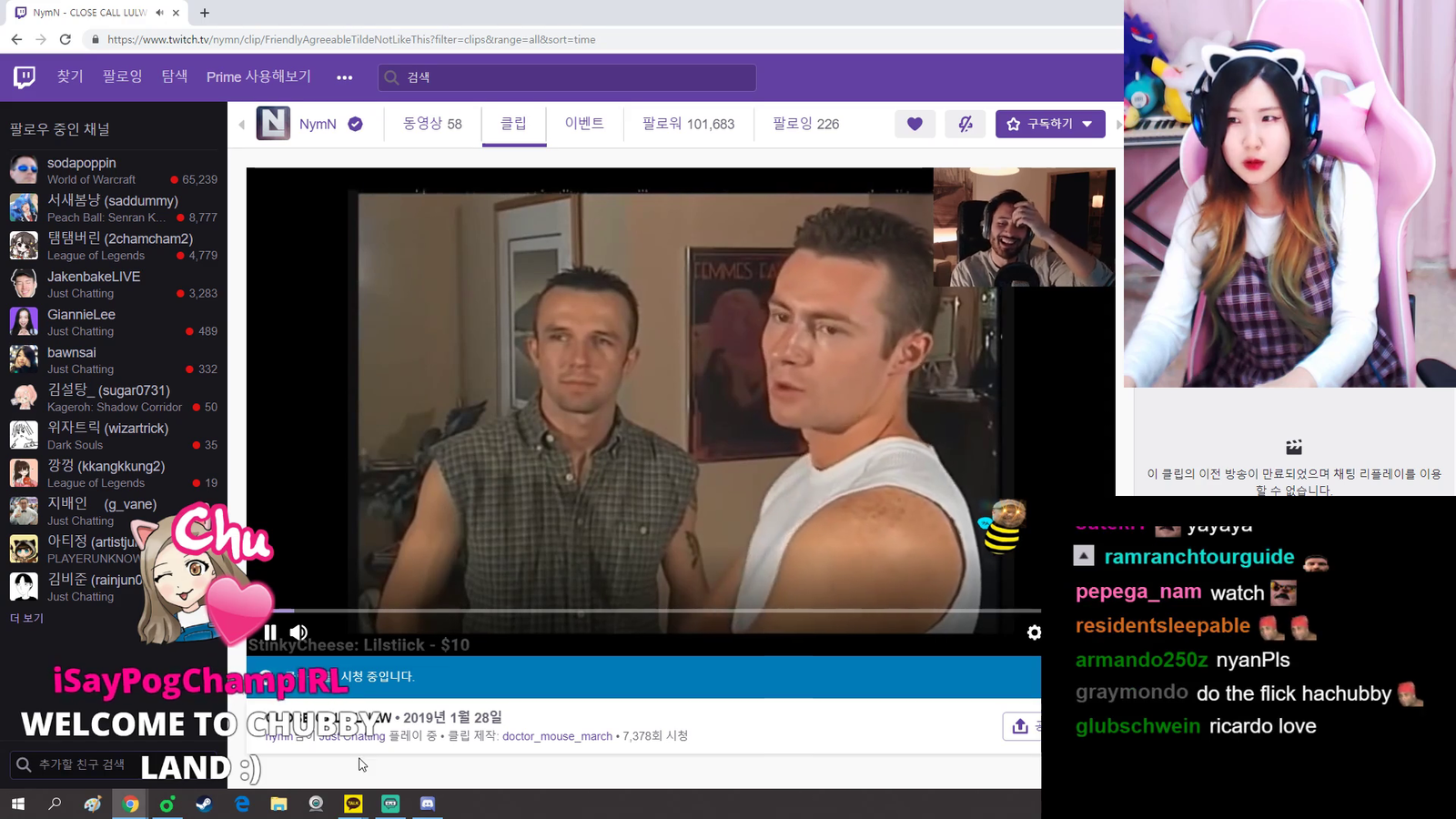The height and width of the screenshot is (819, 1456).
Task: Click pepega_nam's username in chat
Action: (1138, 591)
